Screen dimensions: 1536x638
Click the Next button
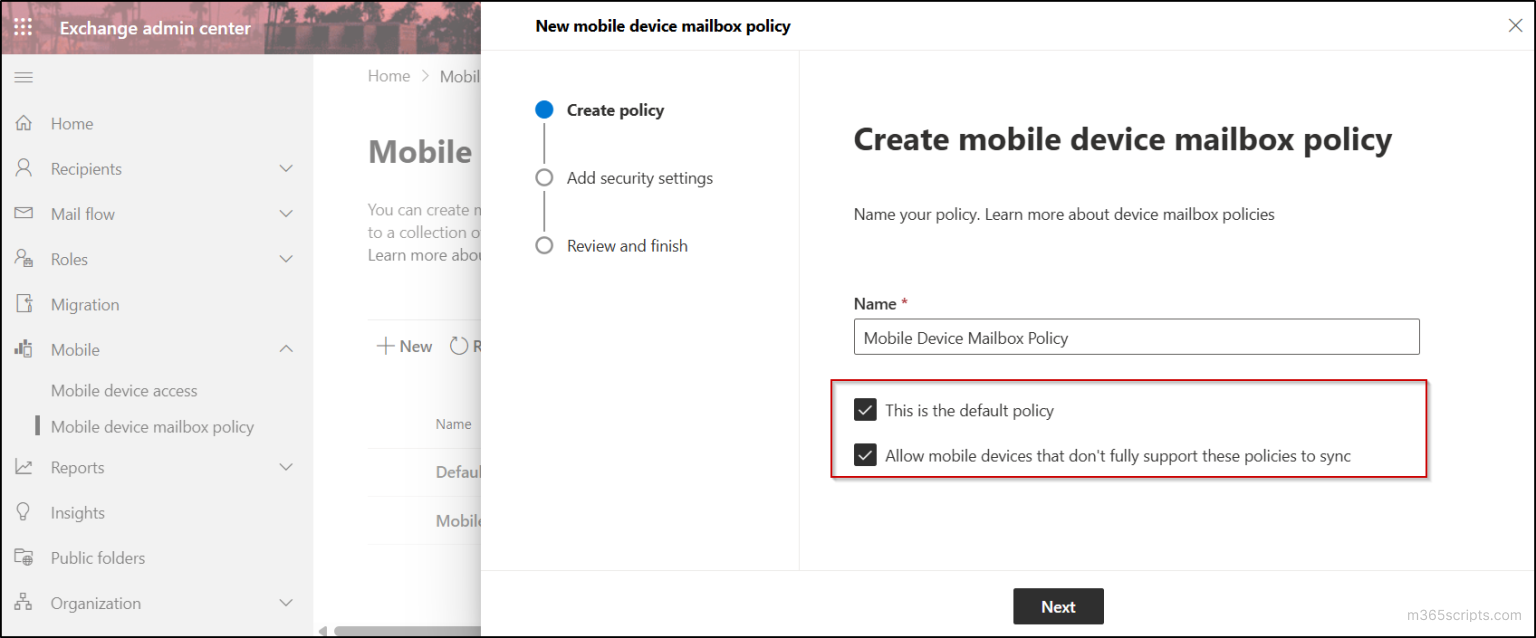click(x=1058, y=606)
